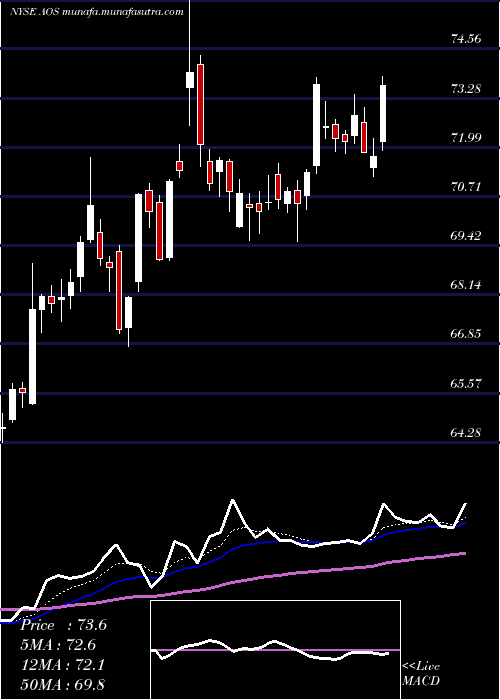
Task: Click the 64.28 price axis label
Action: [466, 432]
